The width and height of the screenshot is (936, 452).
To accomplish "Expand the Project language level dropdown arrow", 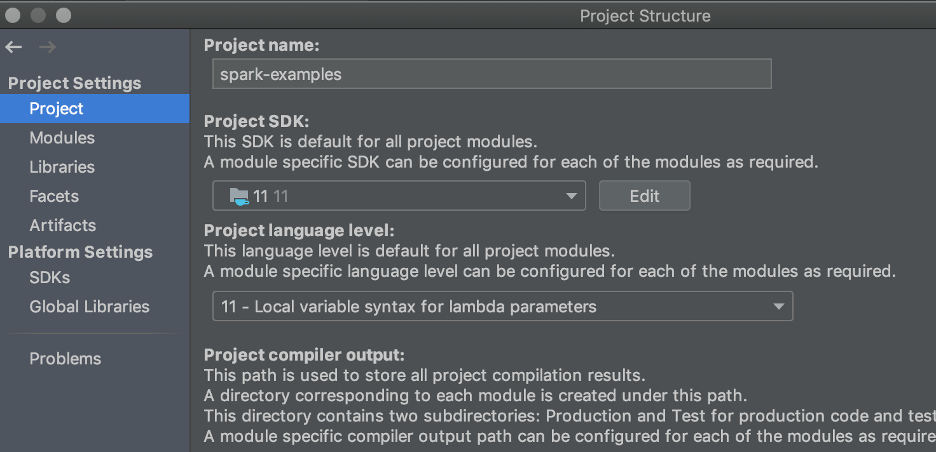I will tap(778, 307).
